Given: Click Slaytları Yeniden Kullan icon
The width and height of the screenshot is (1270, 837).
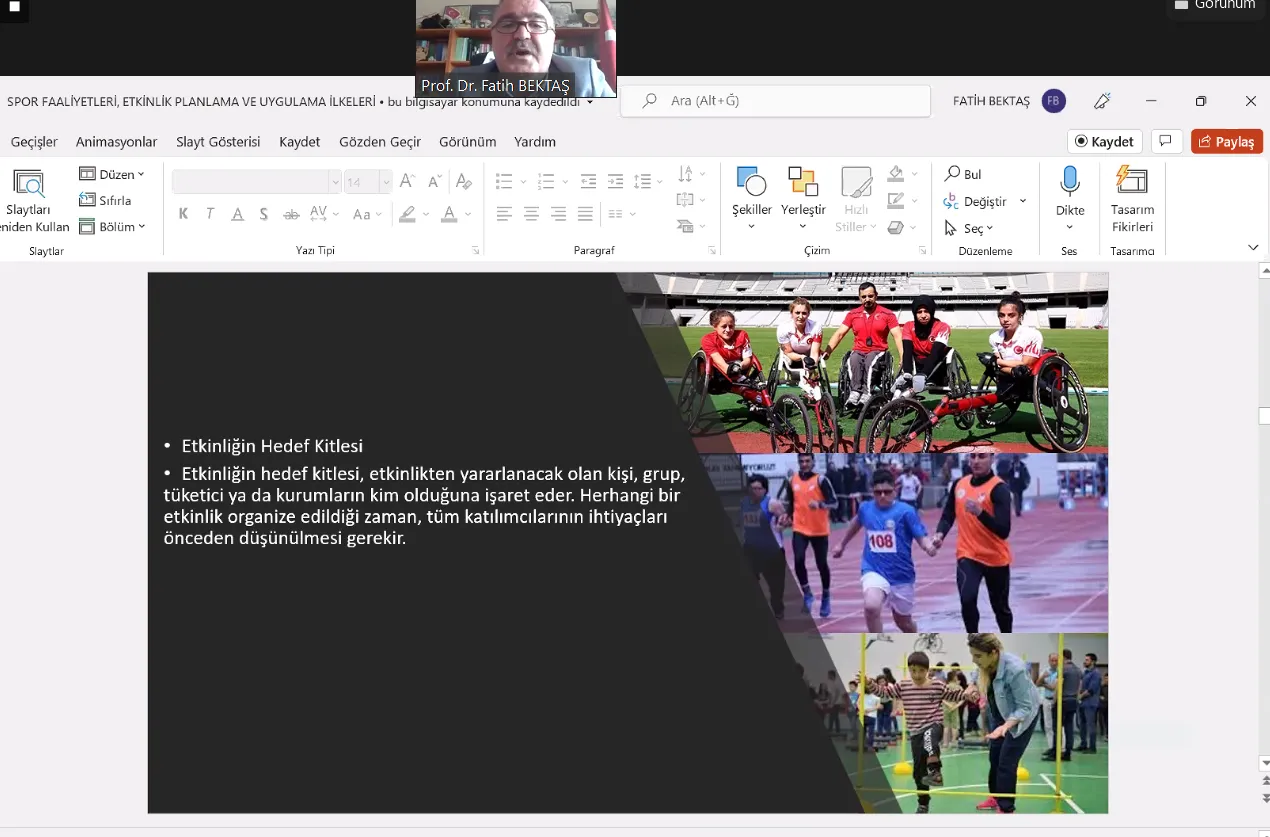Looking at the screenshot, I should [28, 184].
